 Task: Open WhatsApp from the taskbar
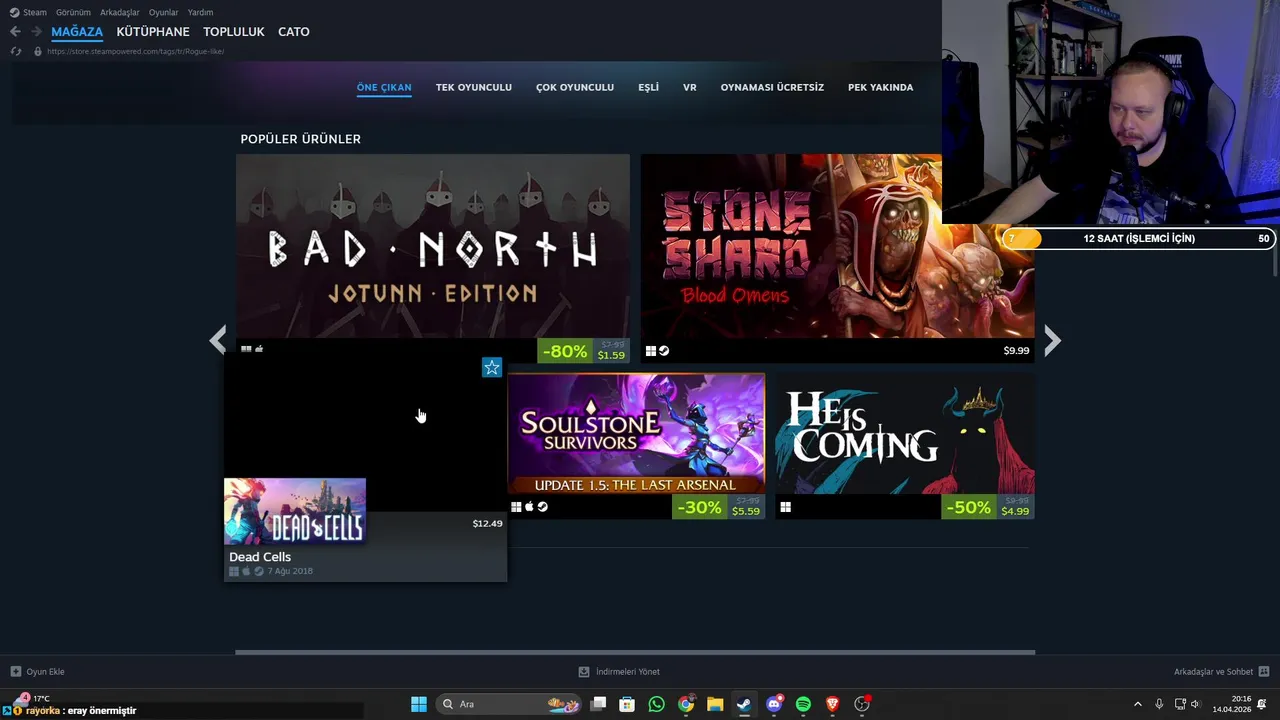click(656, 704)
